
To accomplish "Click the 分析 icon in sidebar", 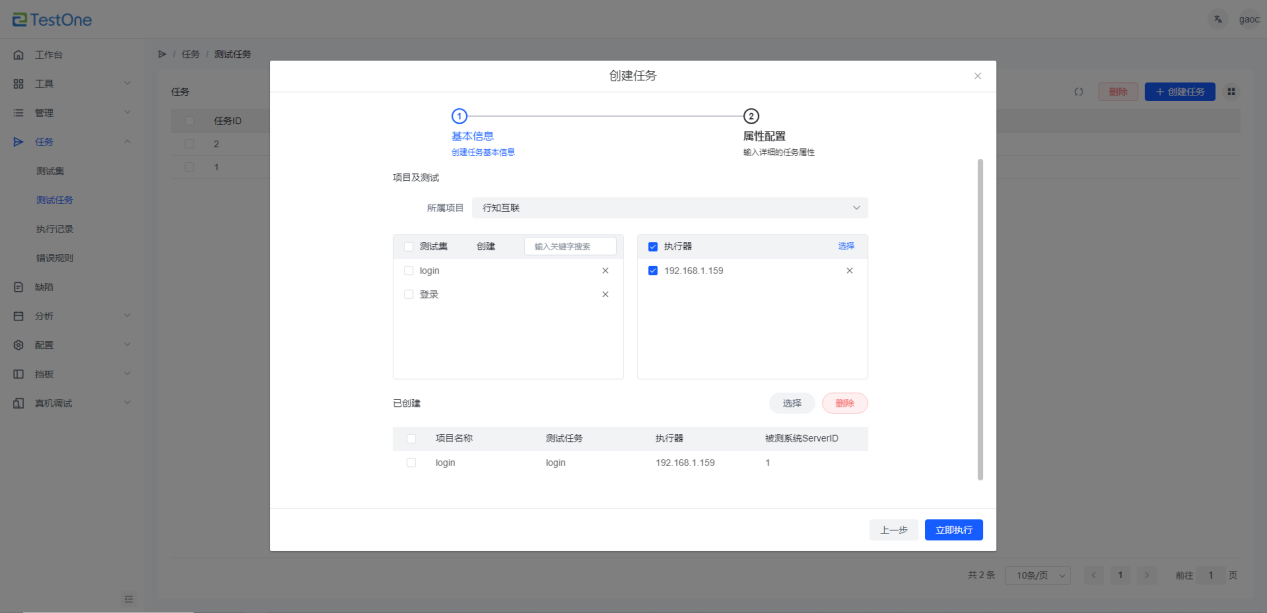I will coord(18,316).
